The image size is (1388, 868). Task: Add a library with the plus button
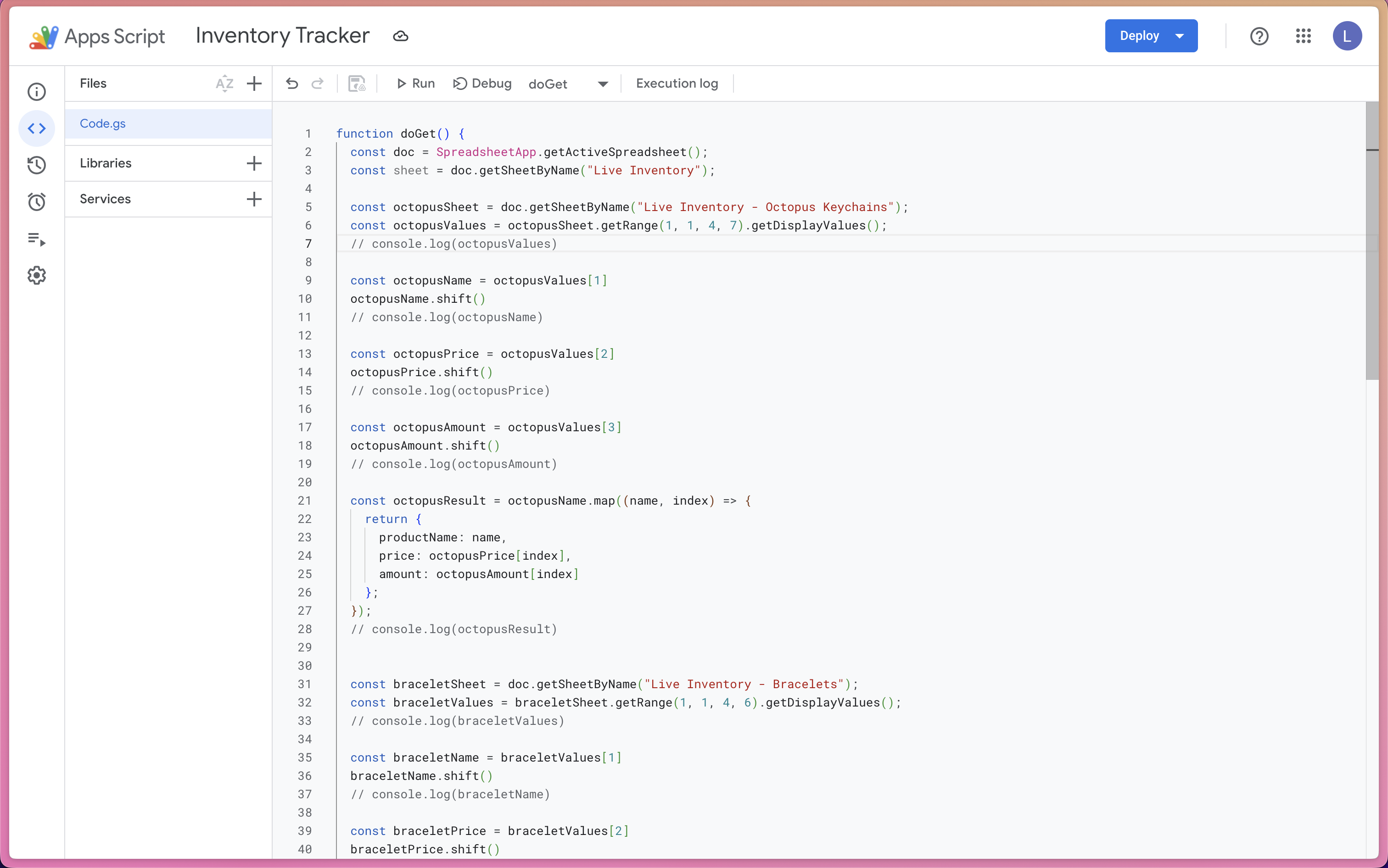click(254, 163)
